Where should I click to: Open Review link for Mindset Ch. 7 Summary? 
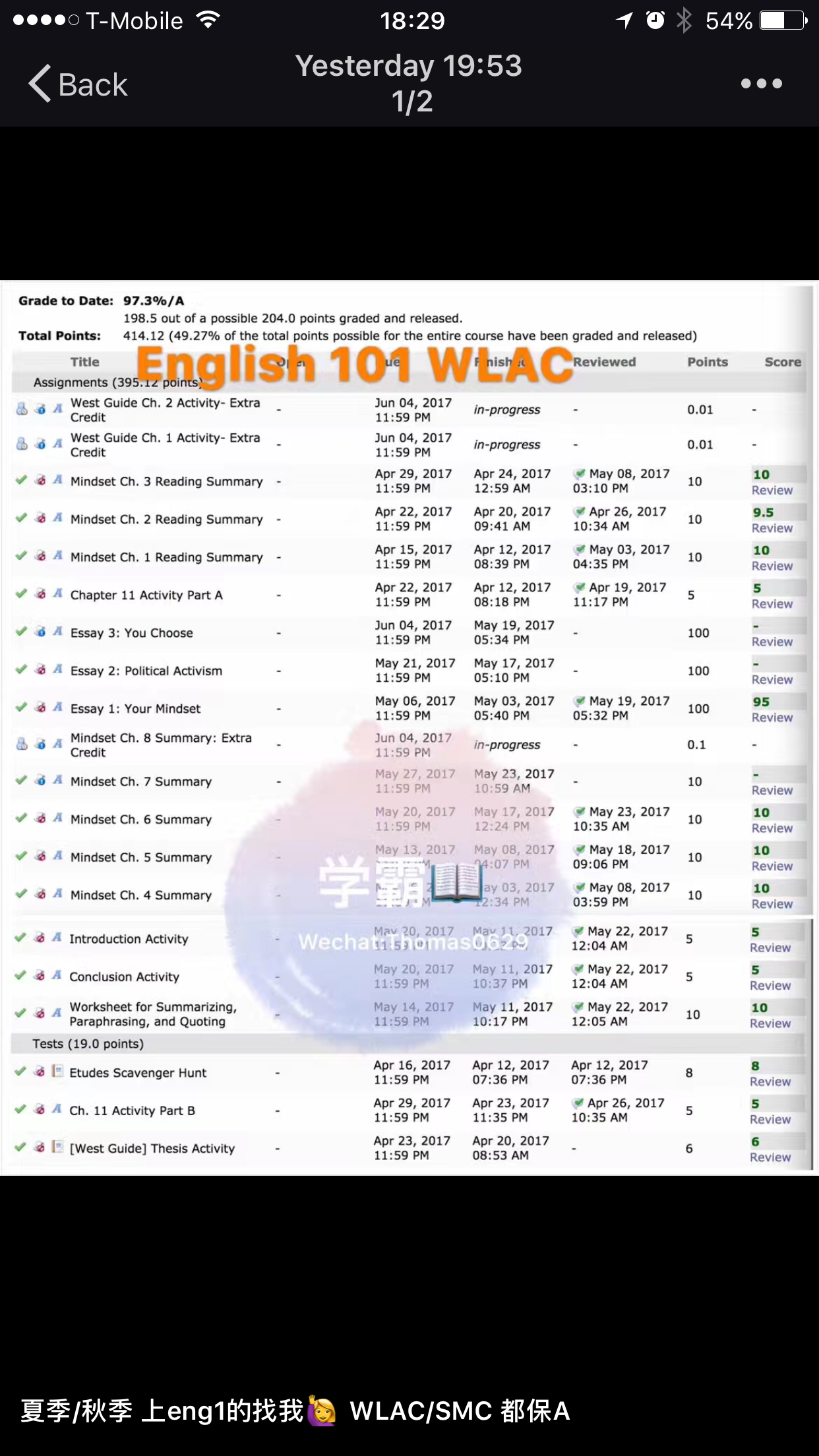(x=772, y=790)
